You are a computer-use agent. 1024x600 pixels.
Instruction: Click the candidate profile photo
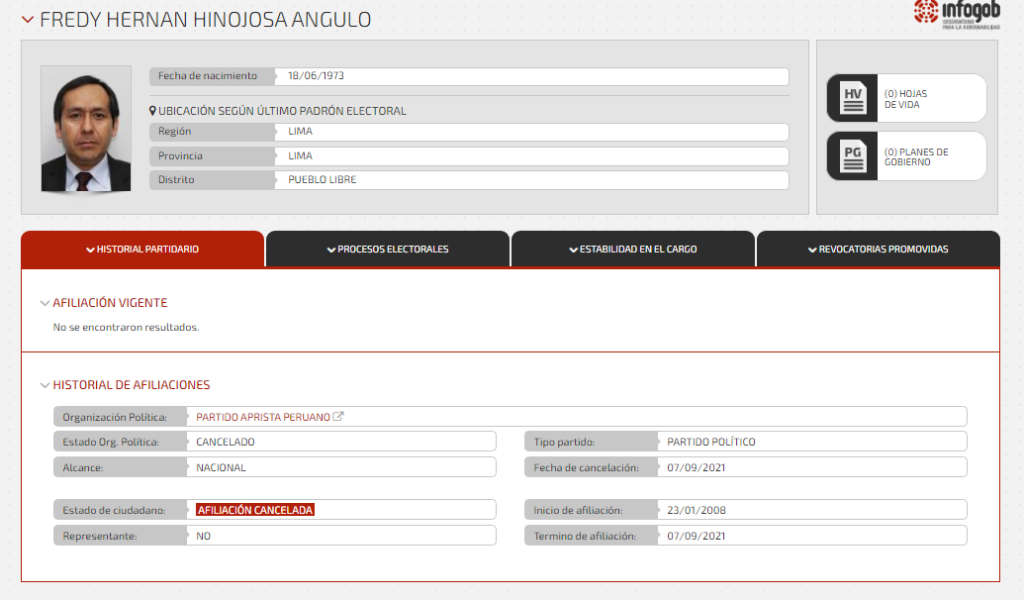click(x=86, y=129)
